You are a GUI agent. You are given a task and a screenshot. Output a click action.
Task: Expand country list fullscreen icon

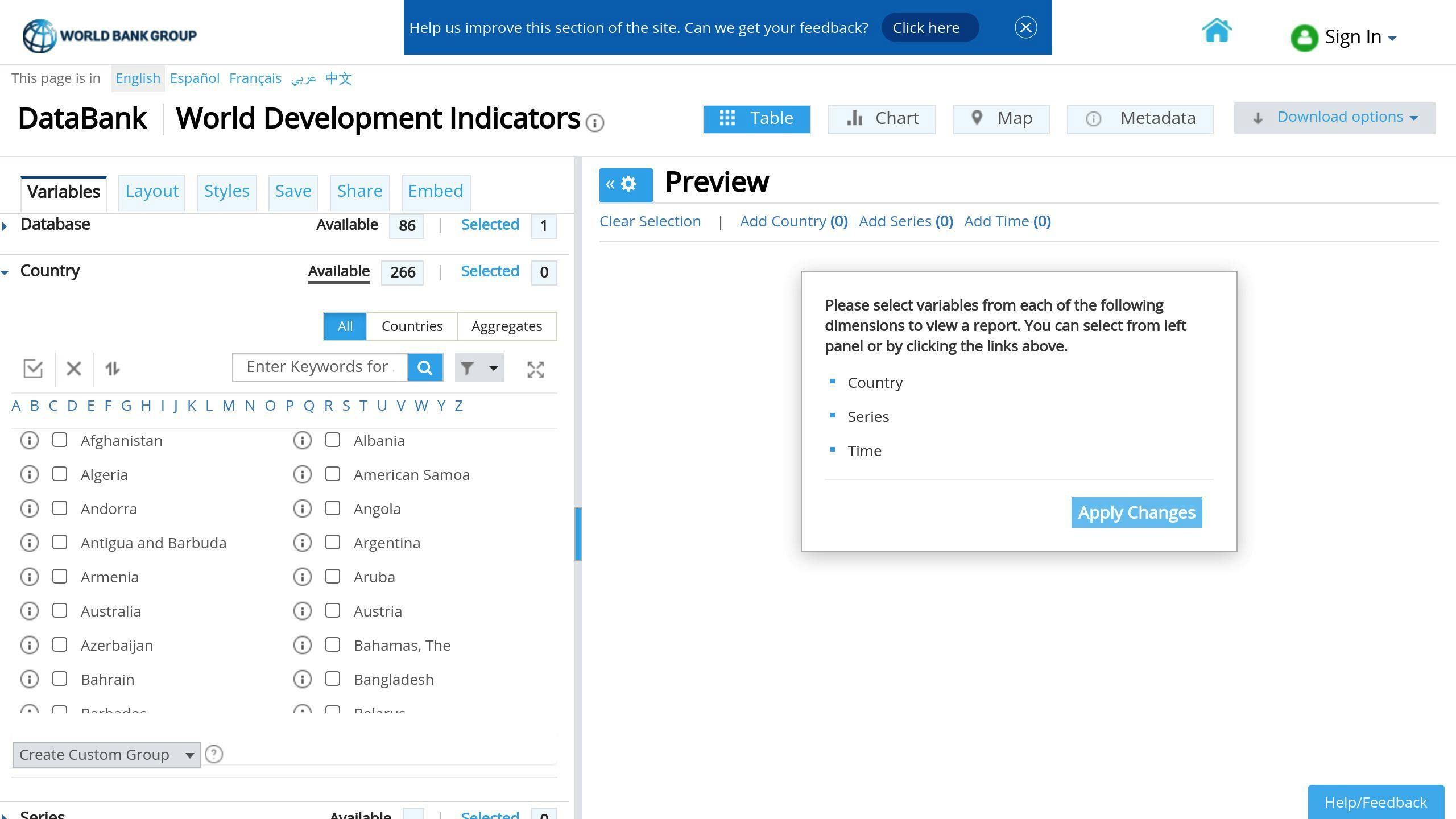pyautogui.click(x=535, y=370)
